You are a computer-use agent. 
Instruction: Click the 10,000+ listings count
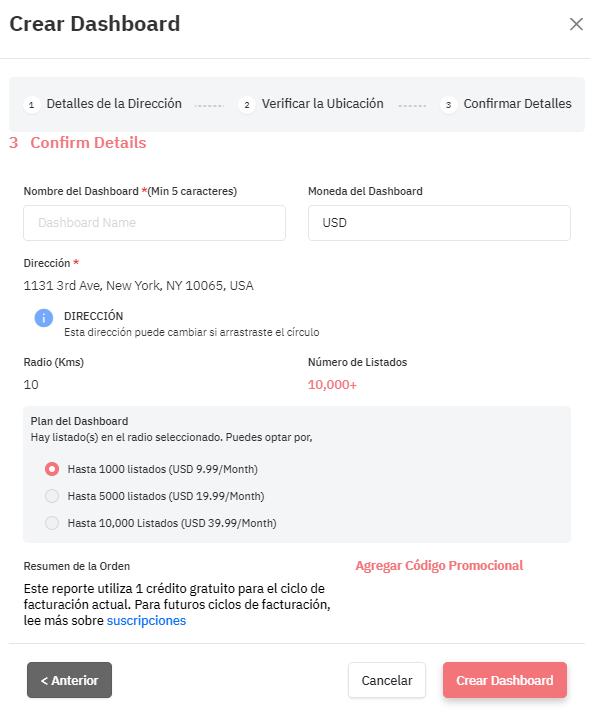tap(332, 385)
